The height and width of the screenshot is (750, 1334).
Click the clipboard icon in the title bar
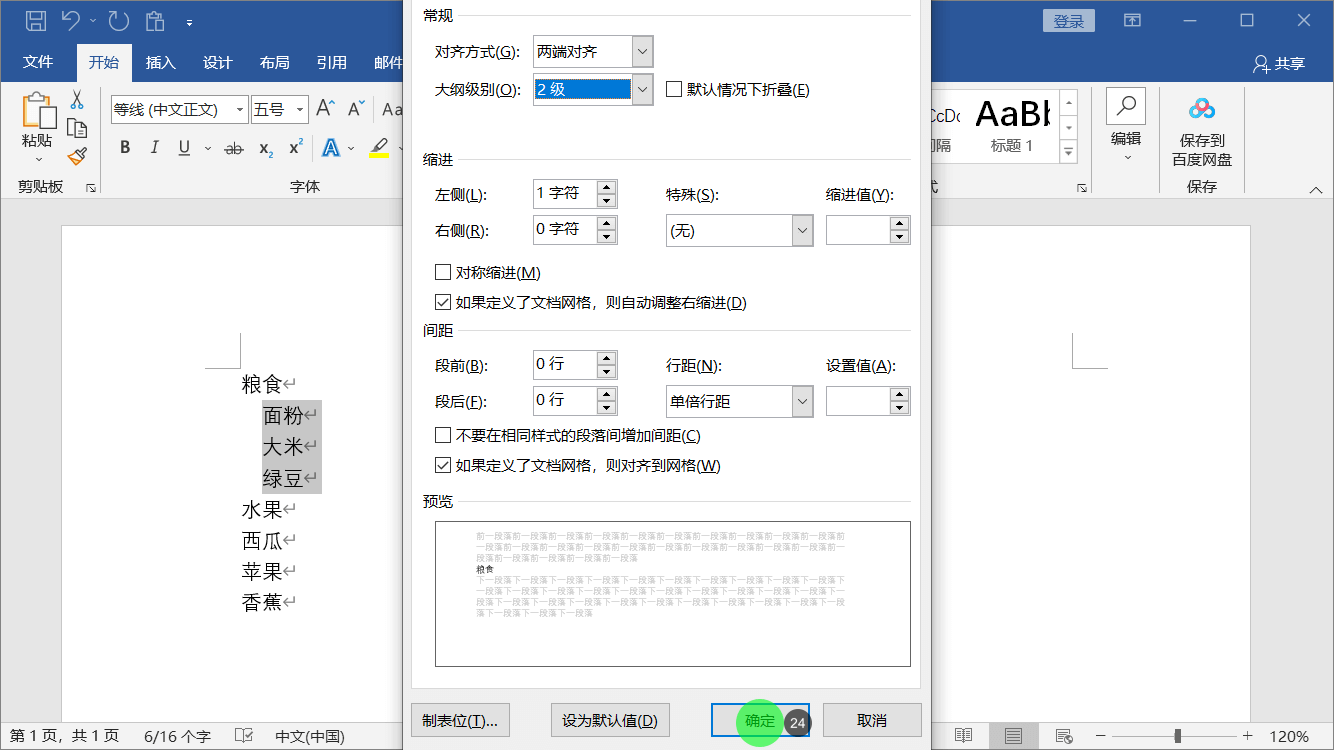click(154, 20)
